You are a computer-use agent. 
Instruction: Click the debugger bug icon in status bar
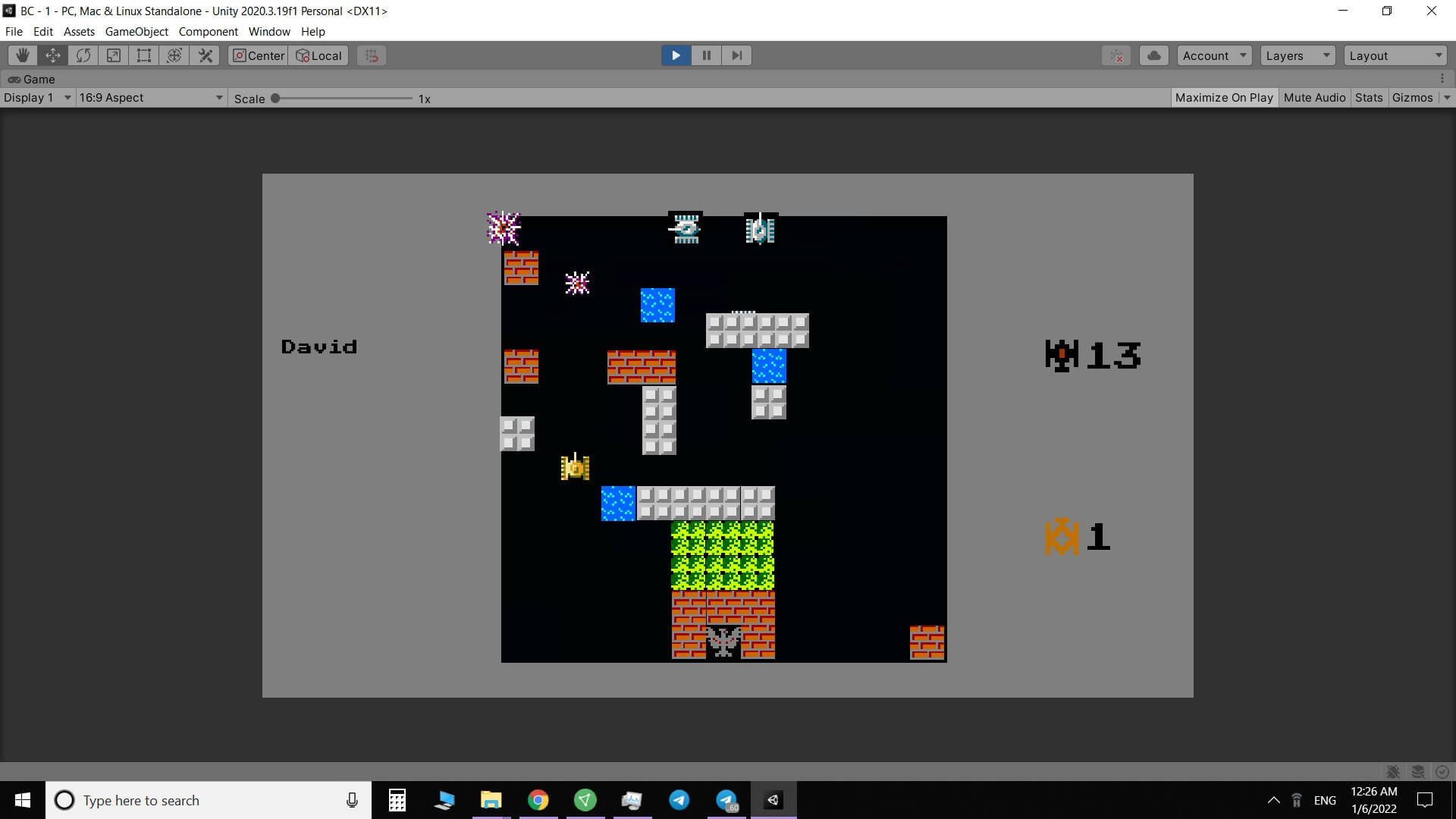tap(1393, 771)
